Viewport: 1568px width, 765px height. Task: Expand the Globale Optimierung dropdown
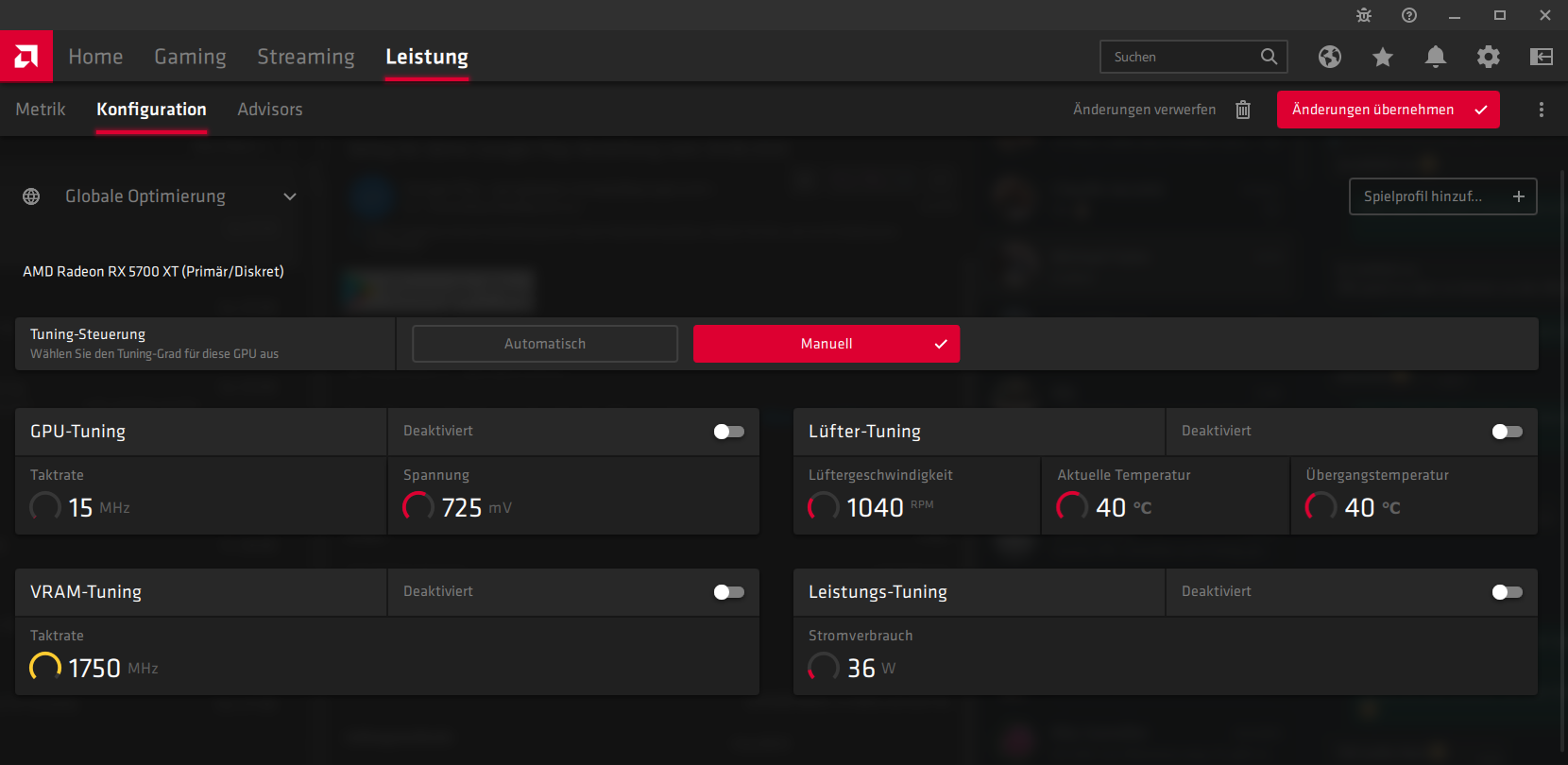(290, 196)
